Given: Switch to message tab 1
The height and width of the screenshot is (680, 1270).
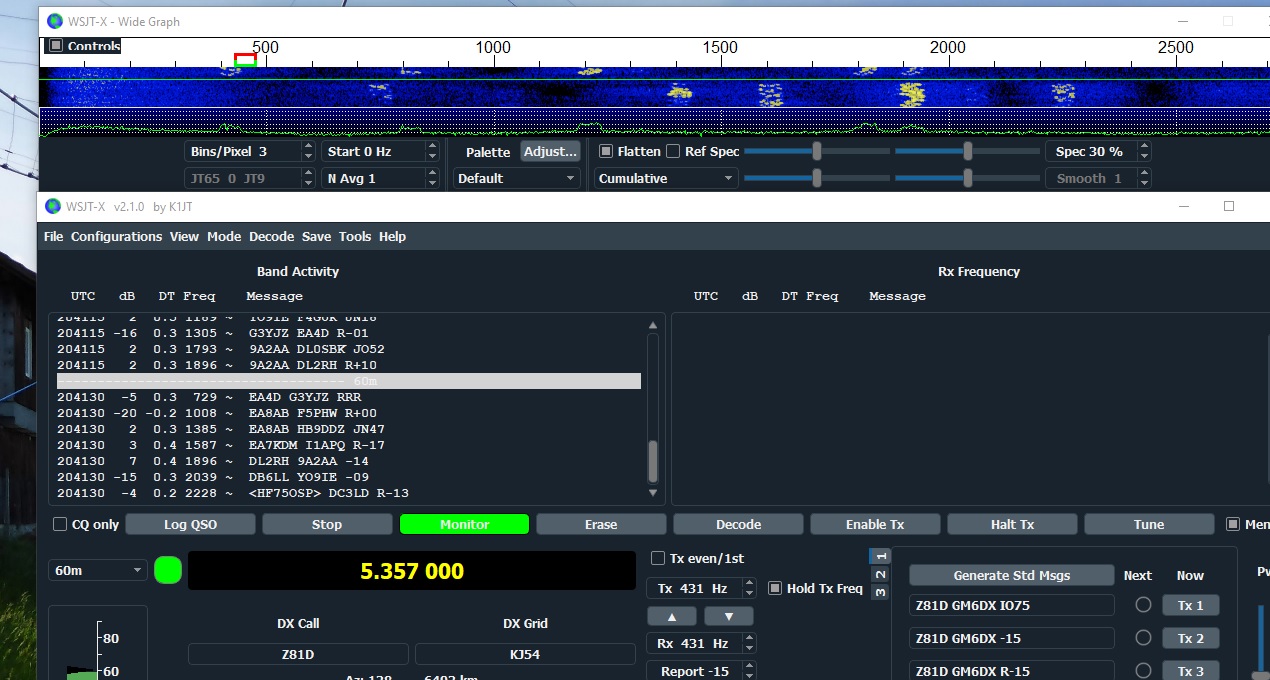Looking at the screenshot, I should tap(880, 556).
